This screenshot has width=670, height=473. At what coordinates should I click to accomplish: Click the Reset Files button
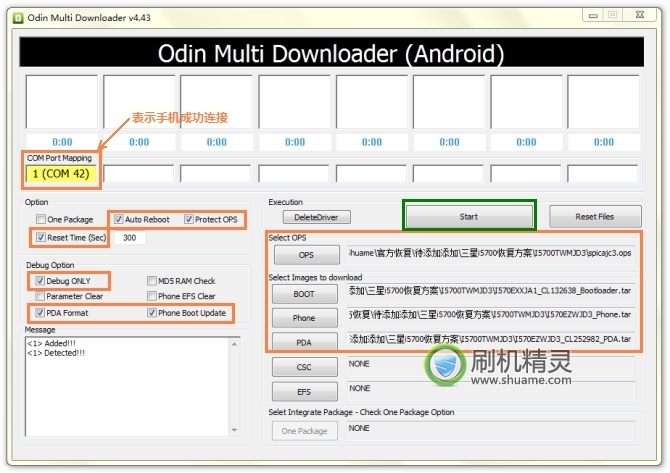[x=595, y=217]
